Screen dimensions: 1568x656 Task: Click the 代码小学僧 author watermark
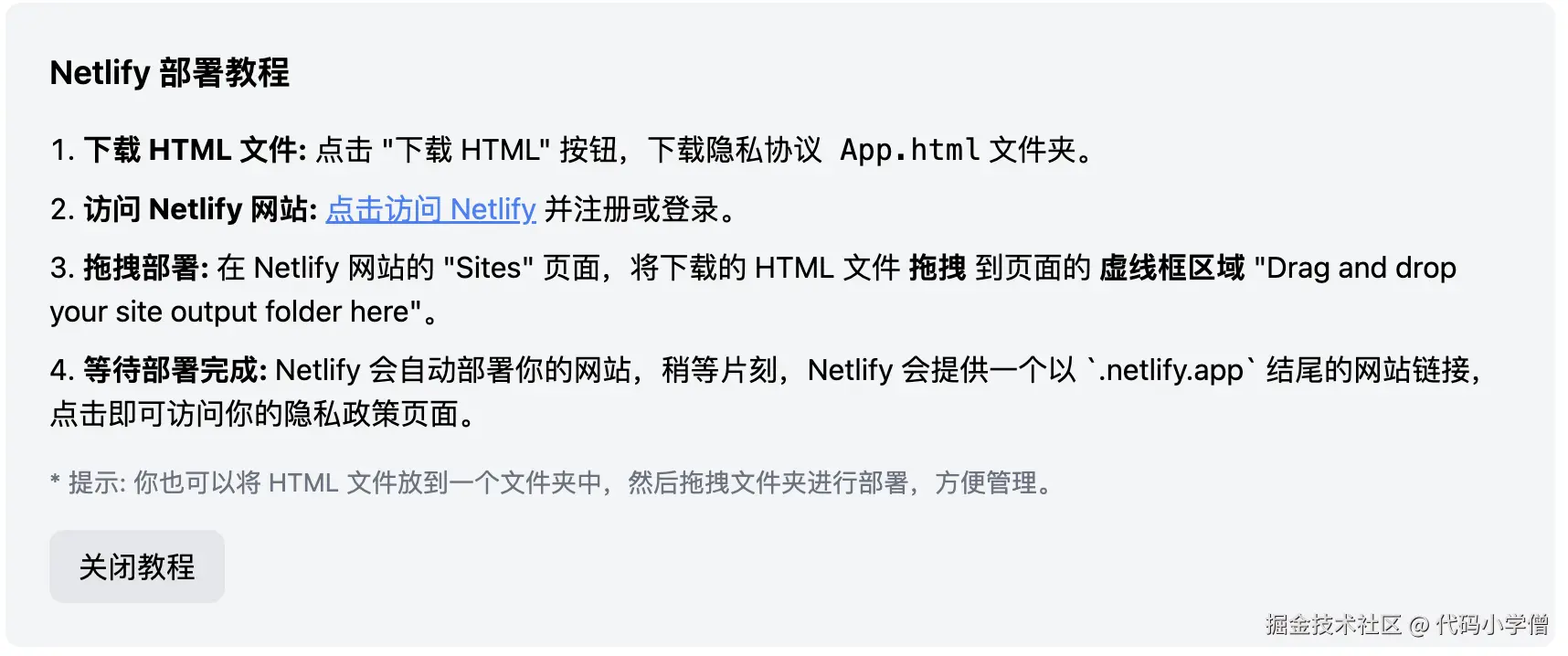pyautogui.click(x=1491, y=625)
